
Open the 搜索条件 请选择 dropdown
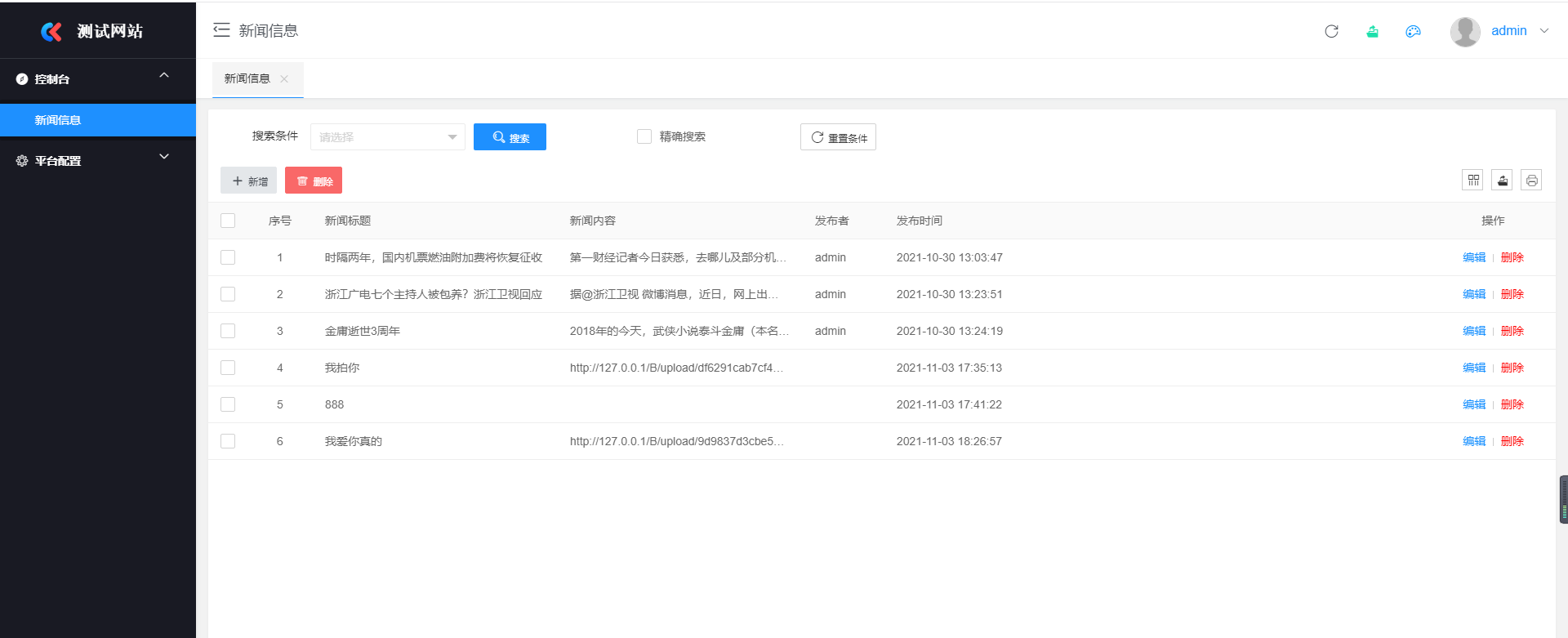click(x=388, y=136)
